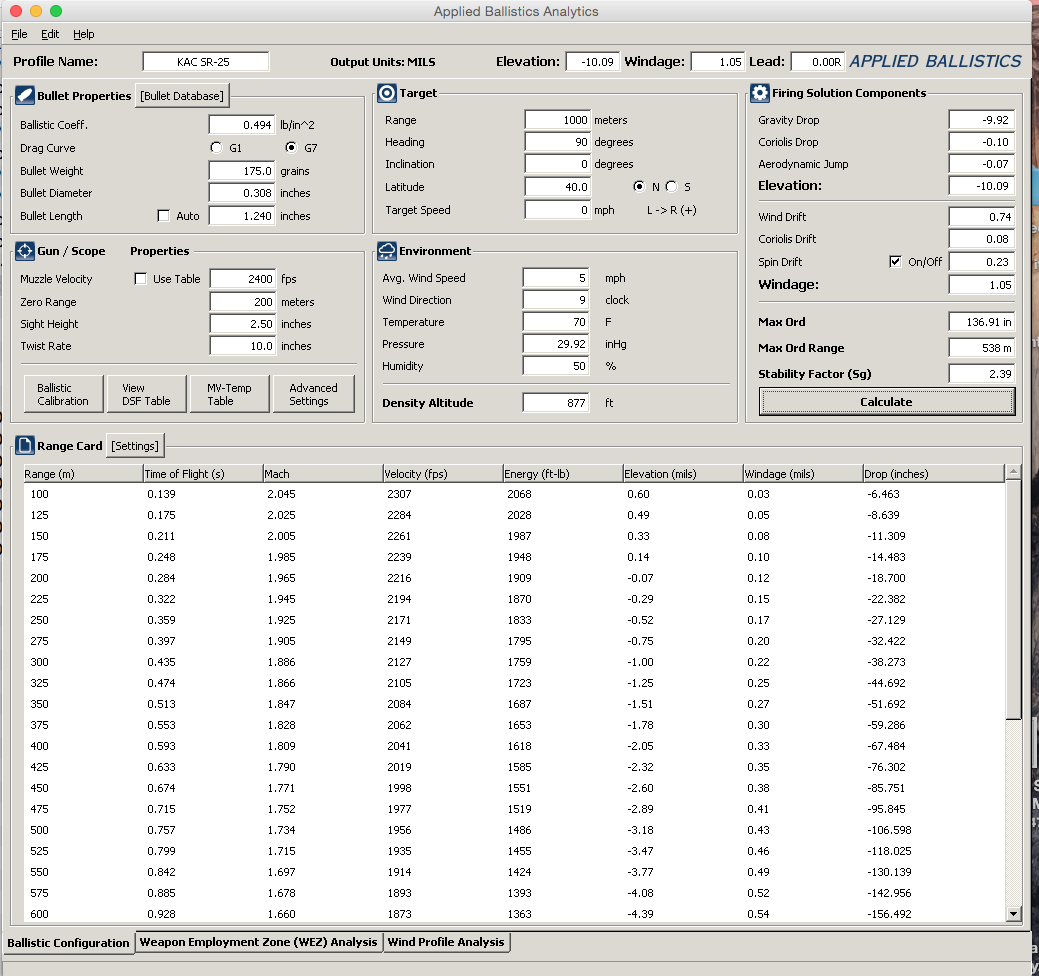
Task: Select the G1 drag curve option
Action: tap(216, 147)
